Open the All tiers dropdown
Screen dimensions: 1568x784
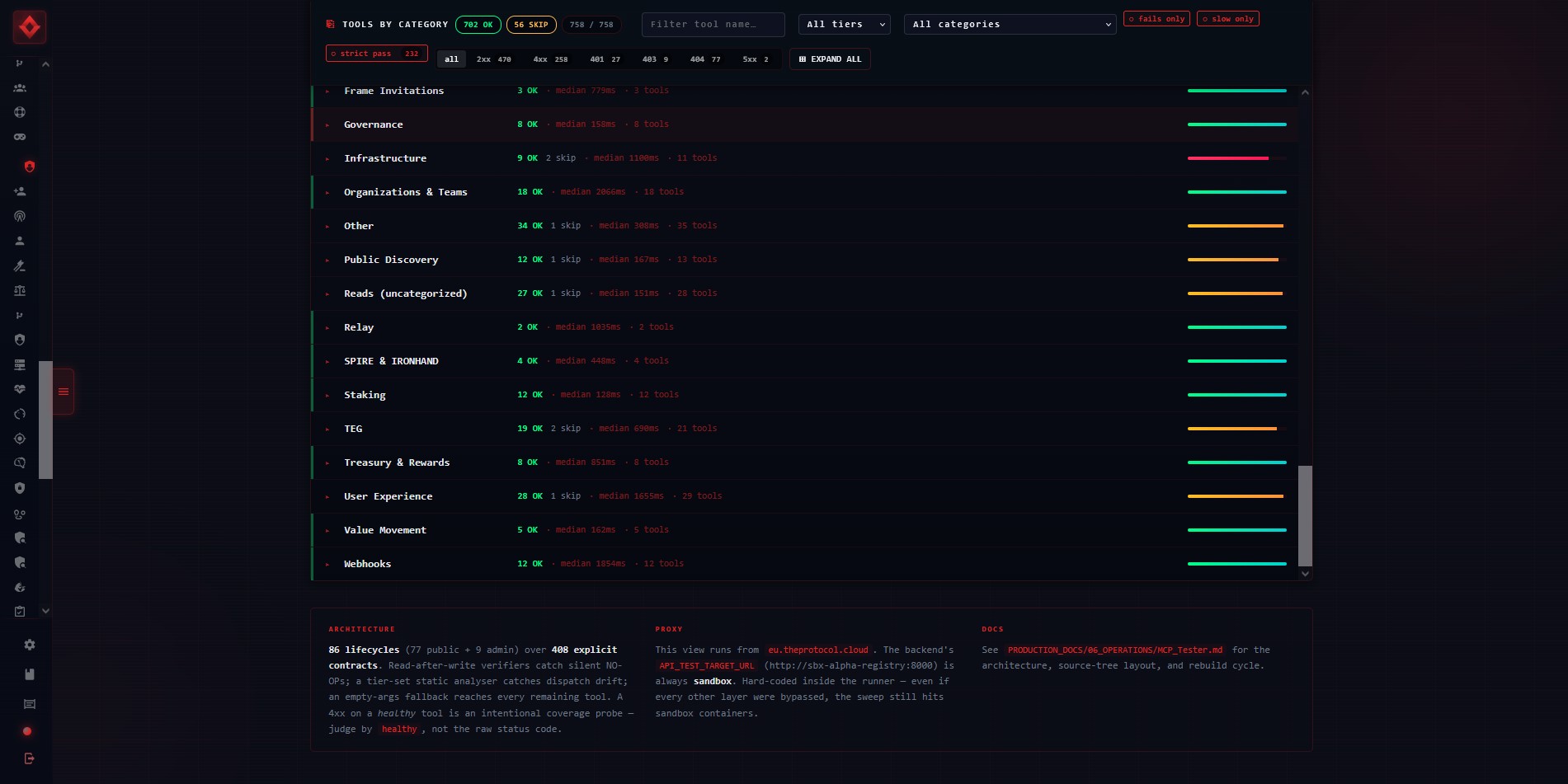tap(845, 25)
